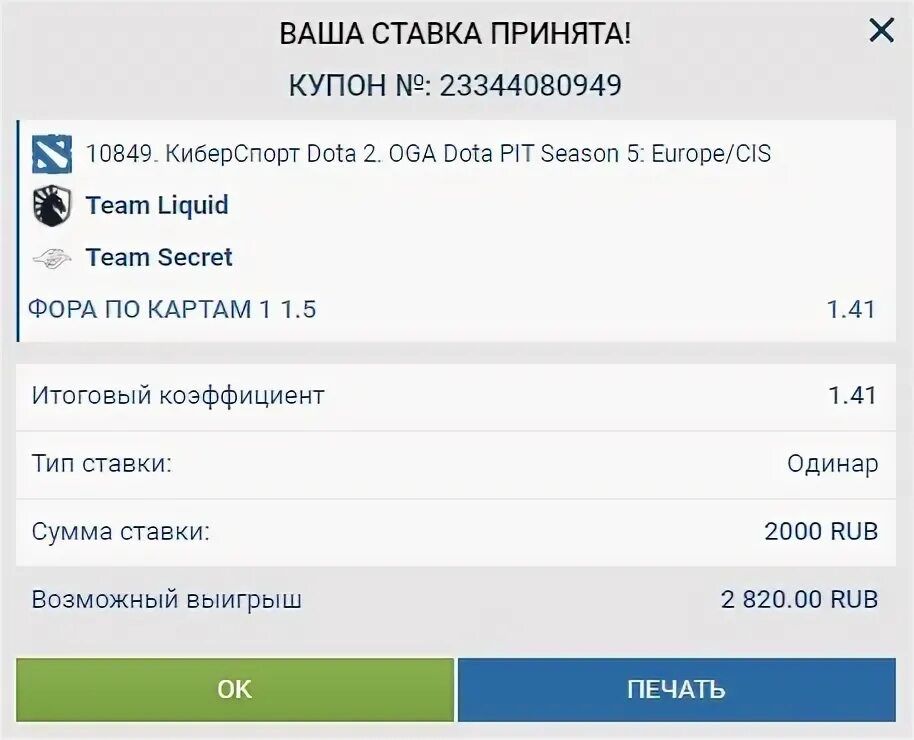
Task: Click the Team Secret logo
Action: [x=52, y=257]
